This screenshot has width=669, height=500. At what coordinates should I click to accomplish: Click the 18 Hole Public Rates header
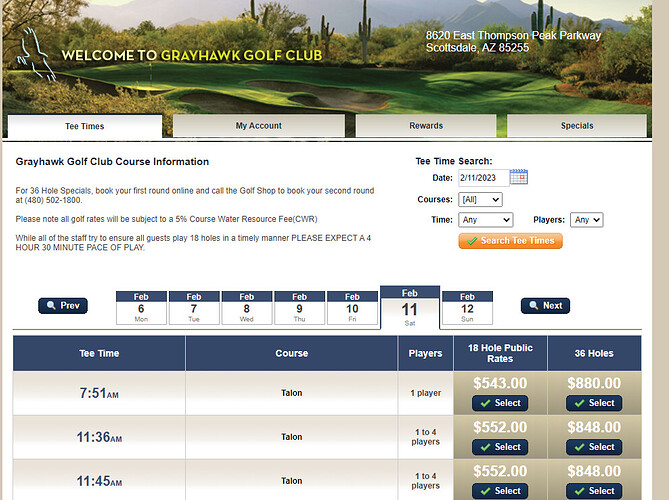pos(500,353)
